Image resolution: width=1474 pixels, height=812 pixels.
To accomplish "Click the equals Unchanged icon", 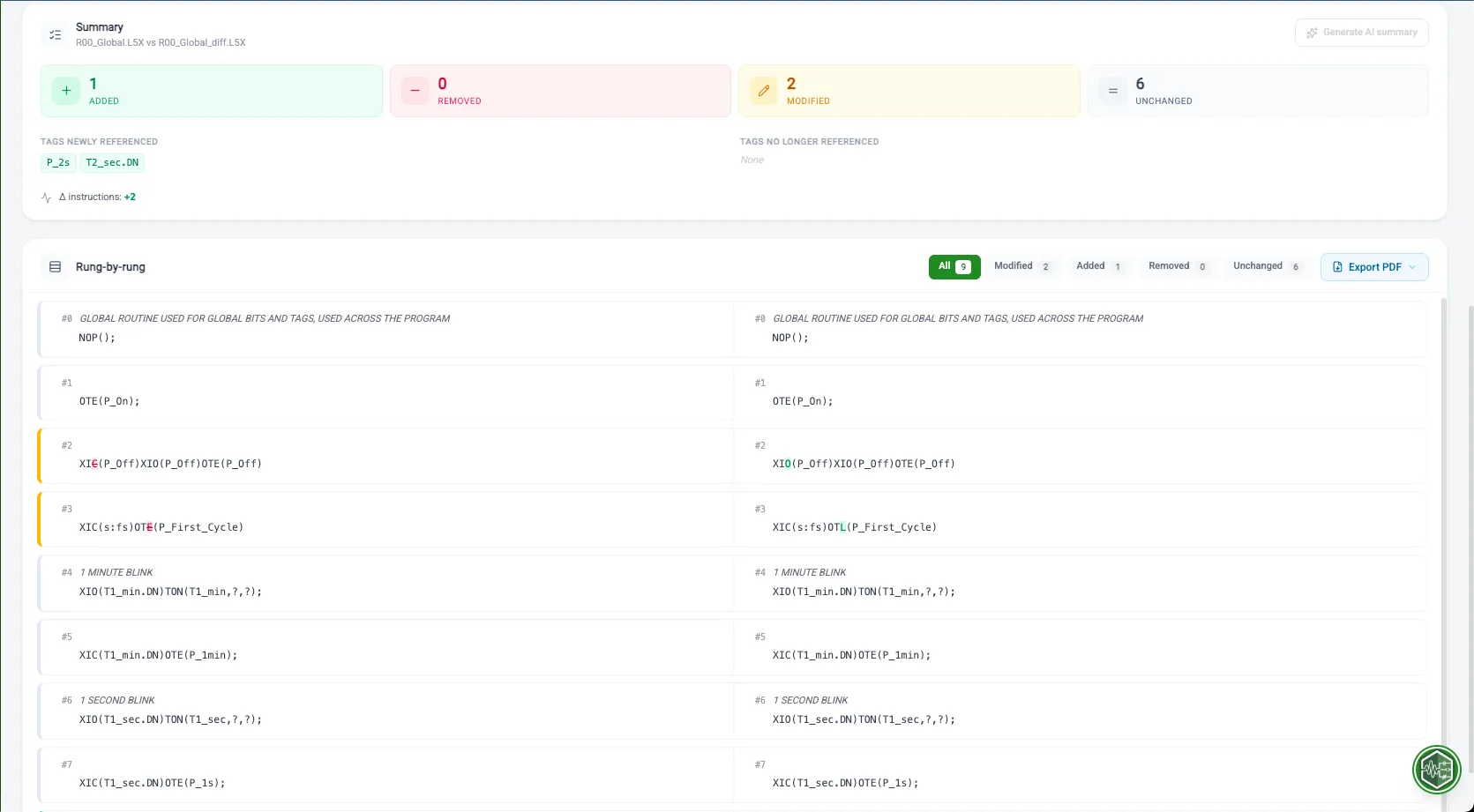I will pyautogui.click(x=1112, y=91).
